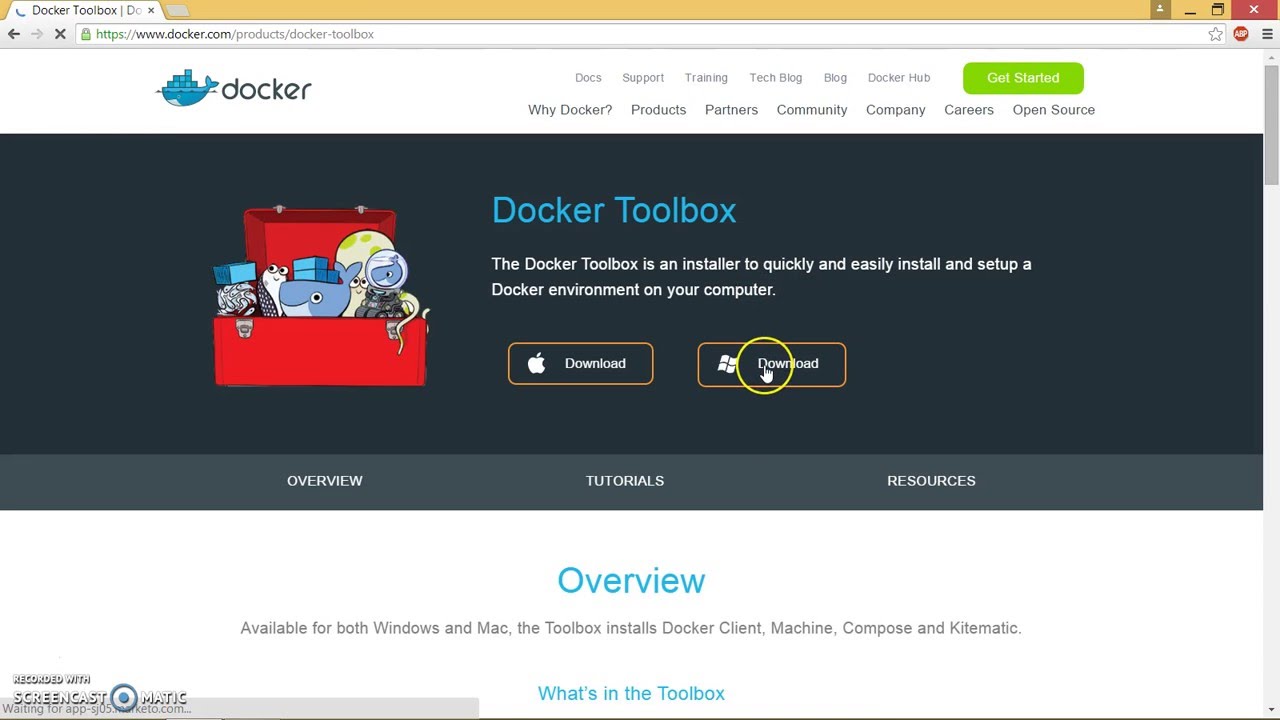Open the Training link
The width and height of the screenshot is (1280, 720).
[706, 78]
